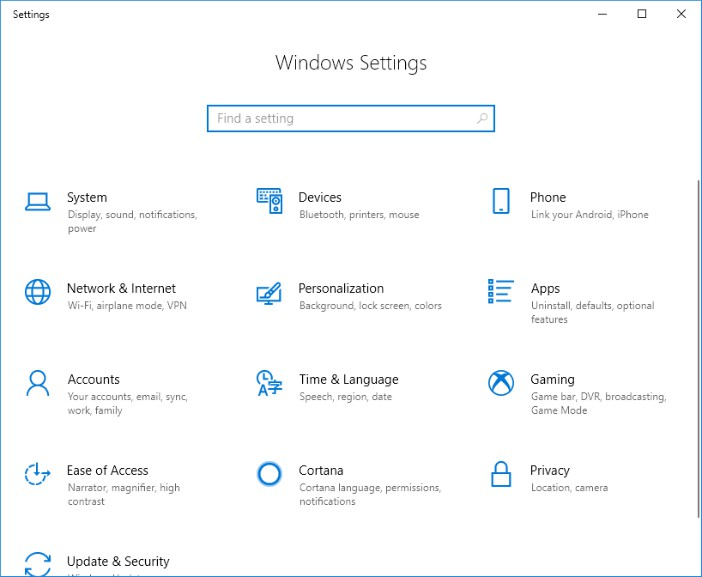Click 'Location, camera' description

tap(569, 487)
